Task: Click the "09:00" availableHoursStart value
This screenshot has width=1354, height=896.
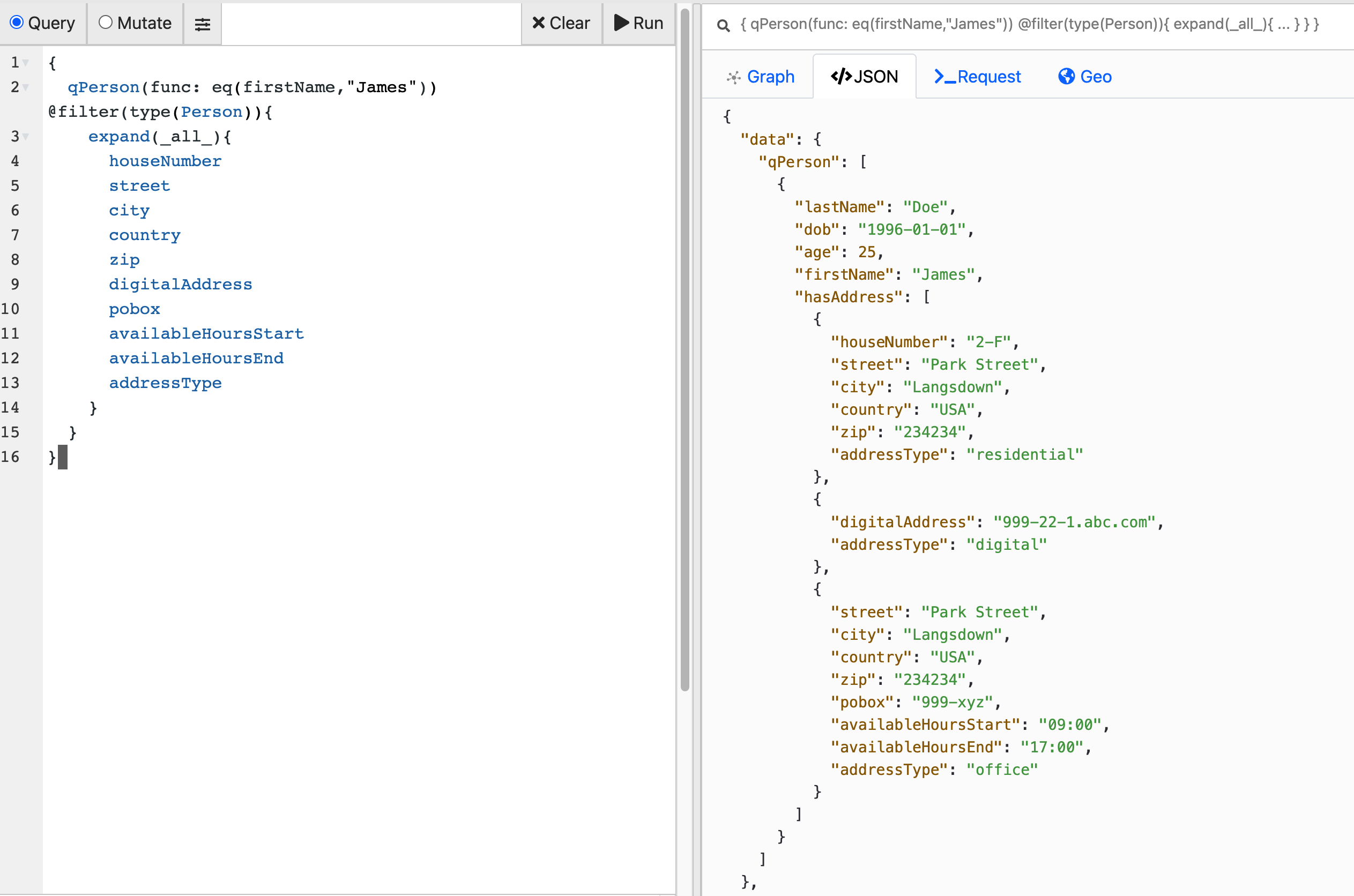Action: click(x=1070, y=724)
